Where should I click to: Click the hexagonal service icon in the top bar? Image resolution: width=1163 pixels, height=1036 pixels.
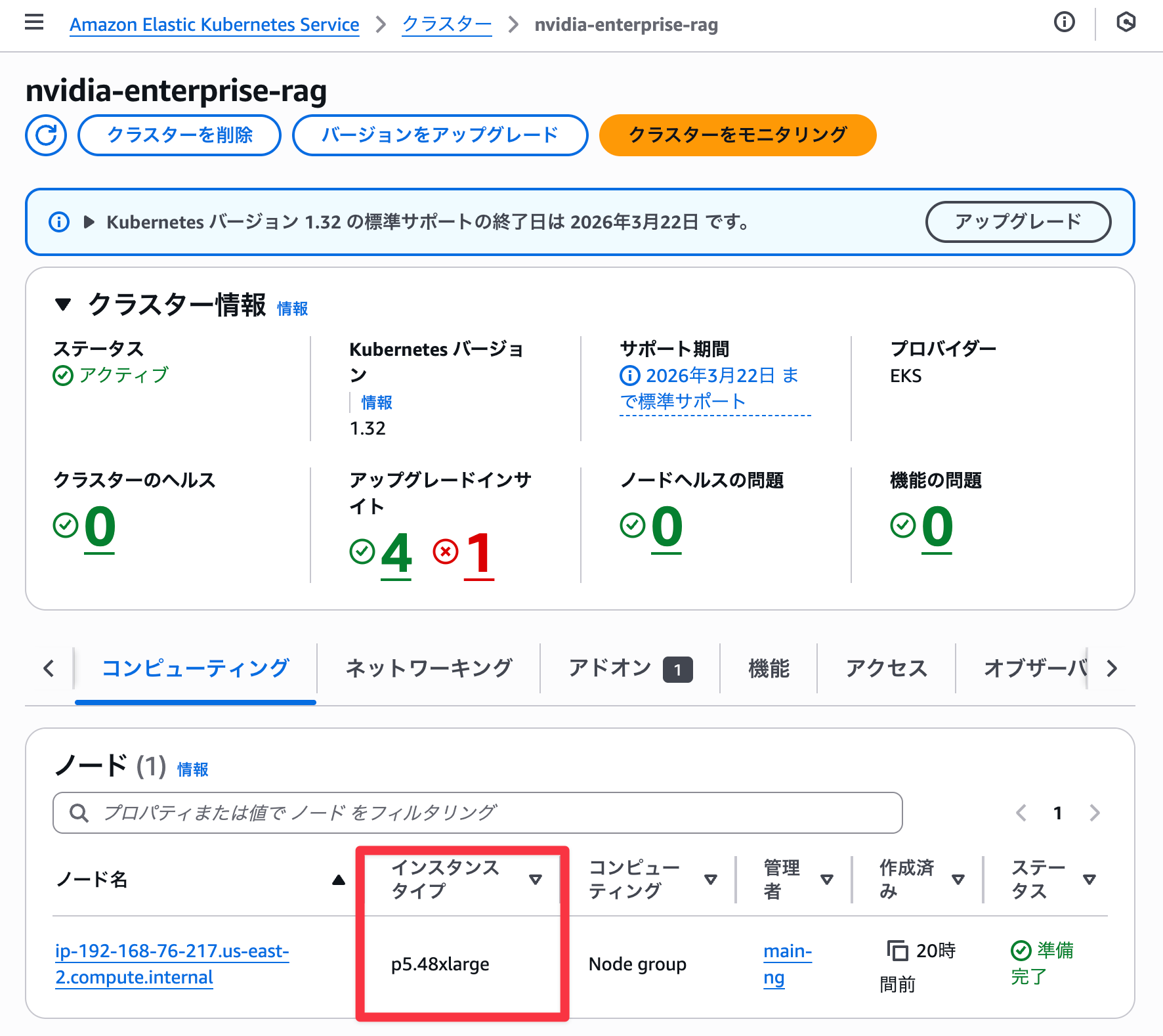[1127, 22]
